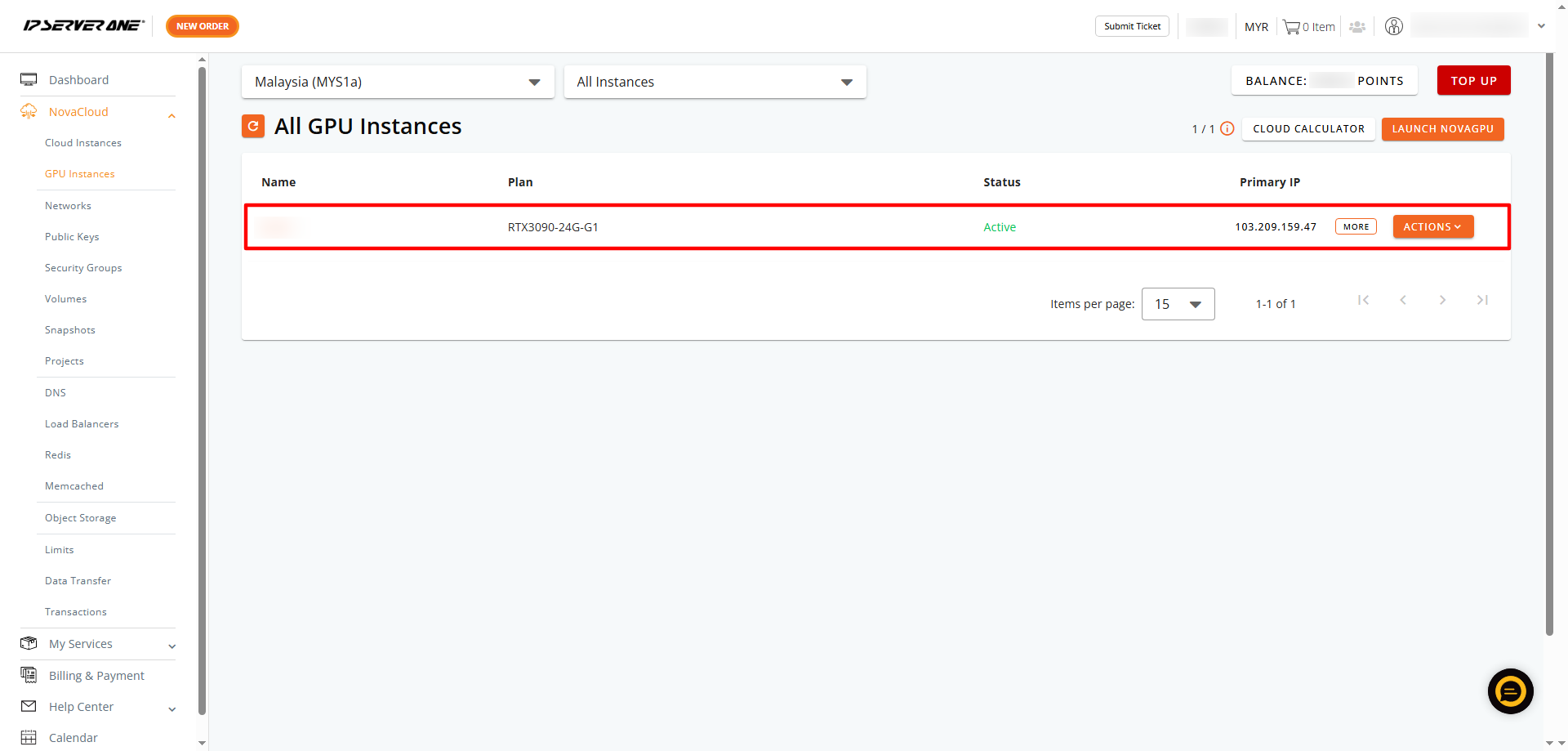
Task: Click LAUNCH NOVAGPU button
Action: (x=1442, y=128)
